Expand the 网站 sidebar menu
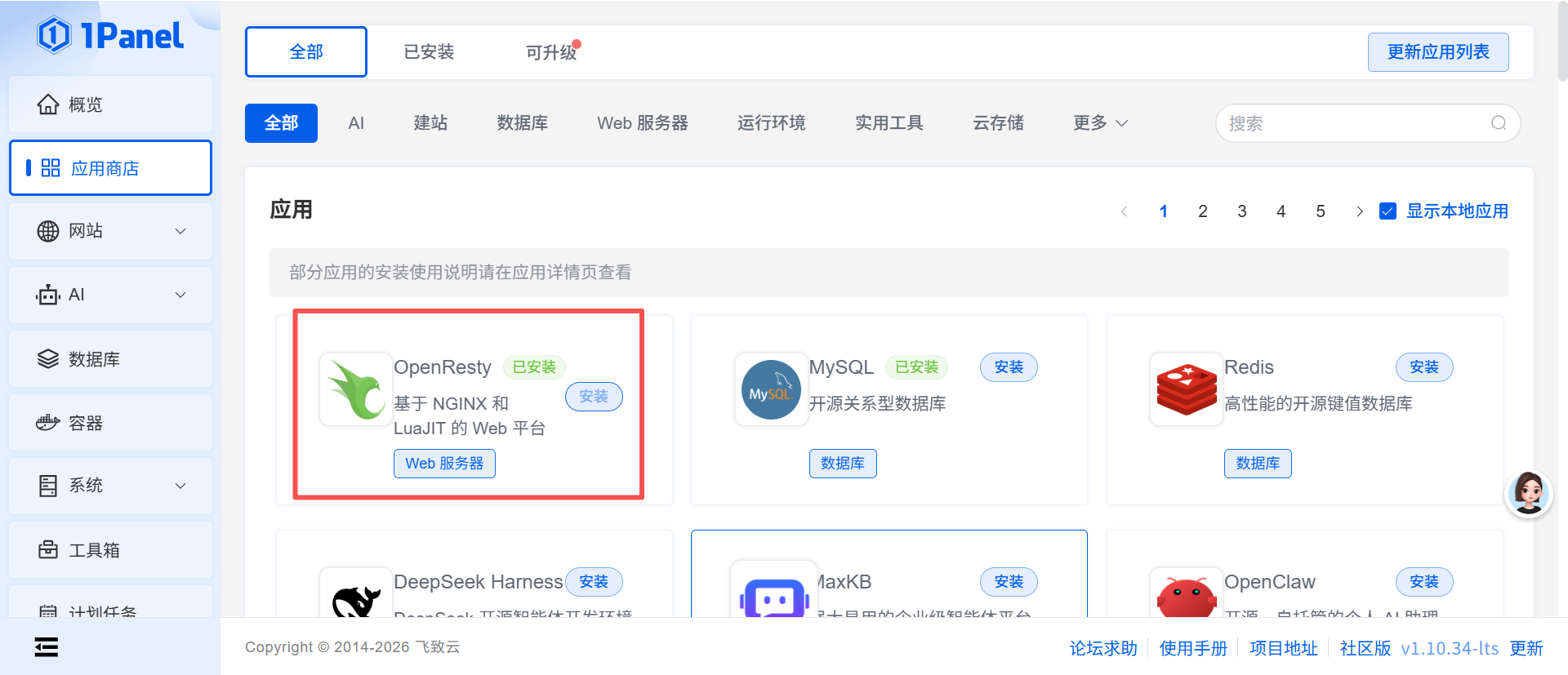Screen dimensions: 1568x675 pos(110,231)
